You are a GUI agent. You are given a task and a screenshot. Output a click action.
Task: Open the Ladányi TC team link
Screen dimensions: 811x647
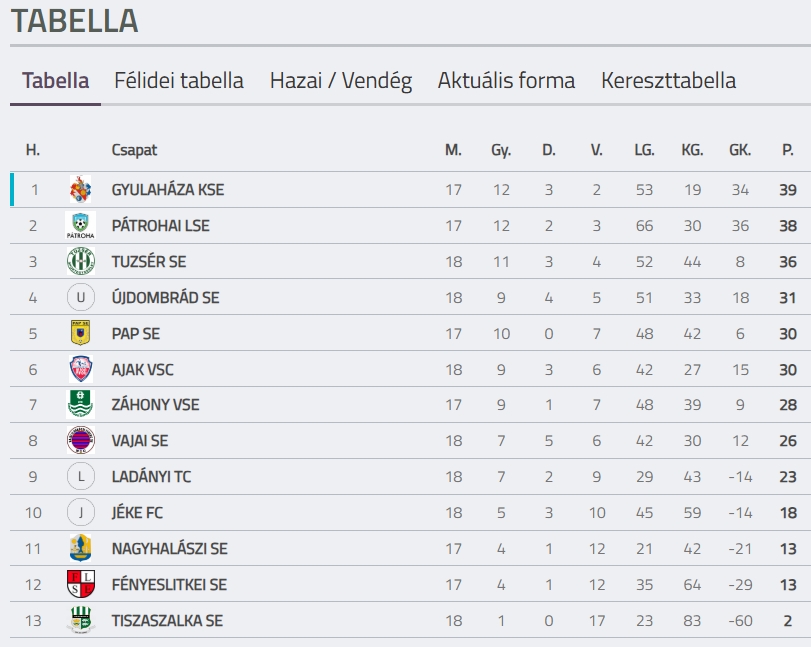click(x=152, y=476)
